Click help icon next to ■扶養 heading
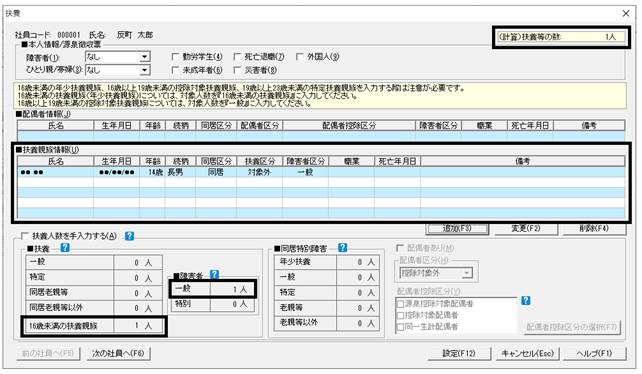Image resolution: width=642 pixels, height=374 pixels. click(65, 247)
